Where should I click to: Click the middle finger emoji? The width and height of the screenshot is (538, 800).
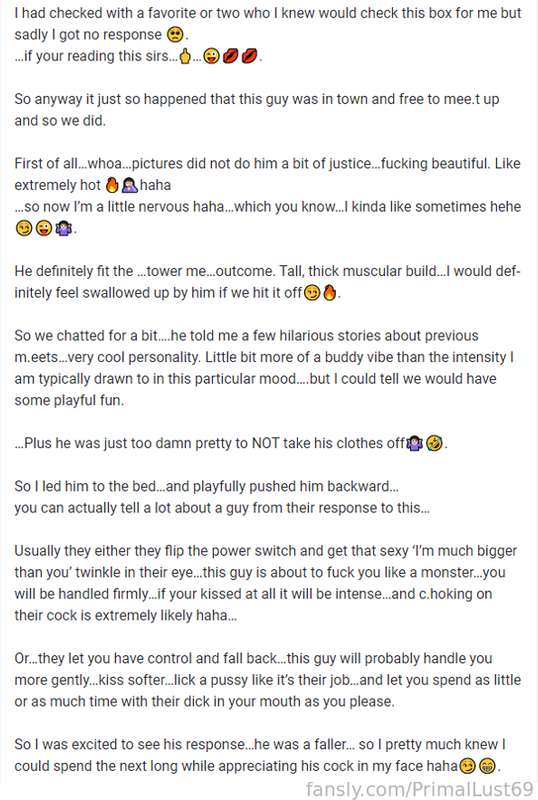(x=185, y=56)
